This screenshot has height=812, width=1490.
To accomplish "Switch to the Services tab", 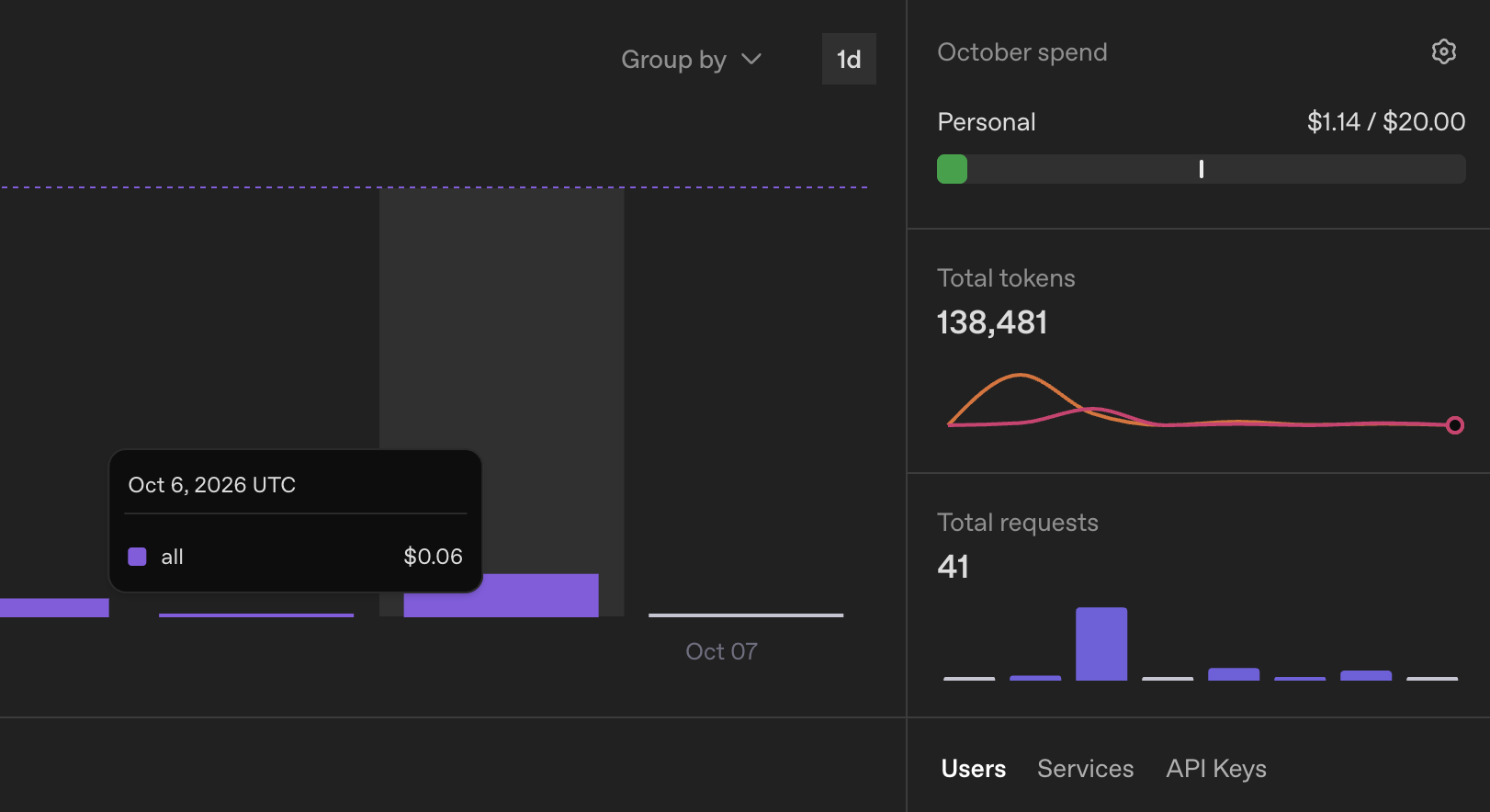I will coord(1085,768).
